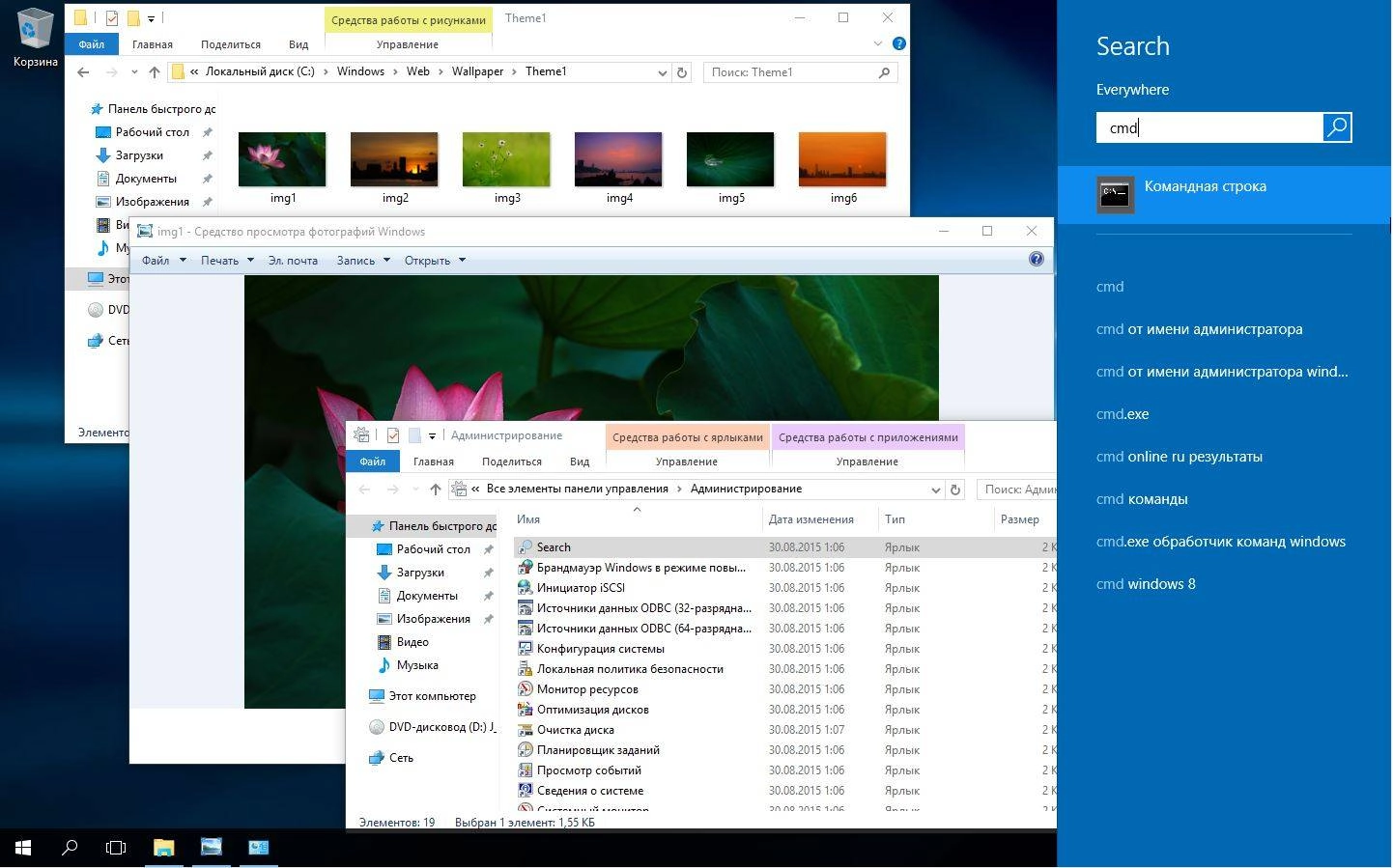Open Файл tab in Theme1 Explorer
The height and width of the screenshot is (868, 1393).
92,43
